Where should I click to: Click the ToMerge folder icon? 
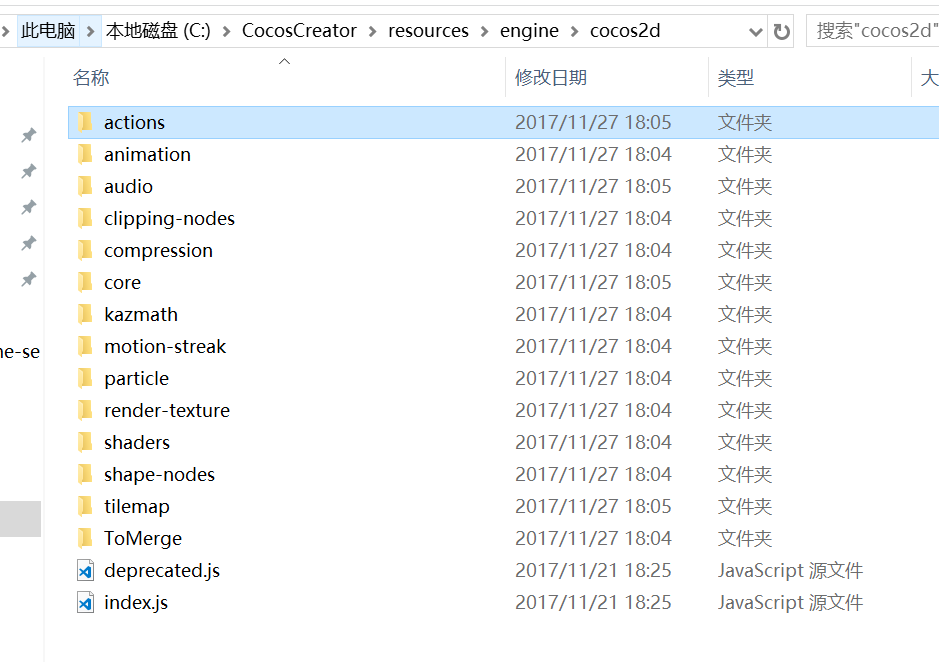[x=85, y=539]
